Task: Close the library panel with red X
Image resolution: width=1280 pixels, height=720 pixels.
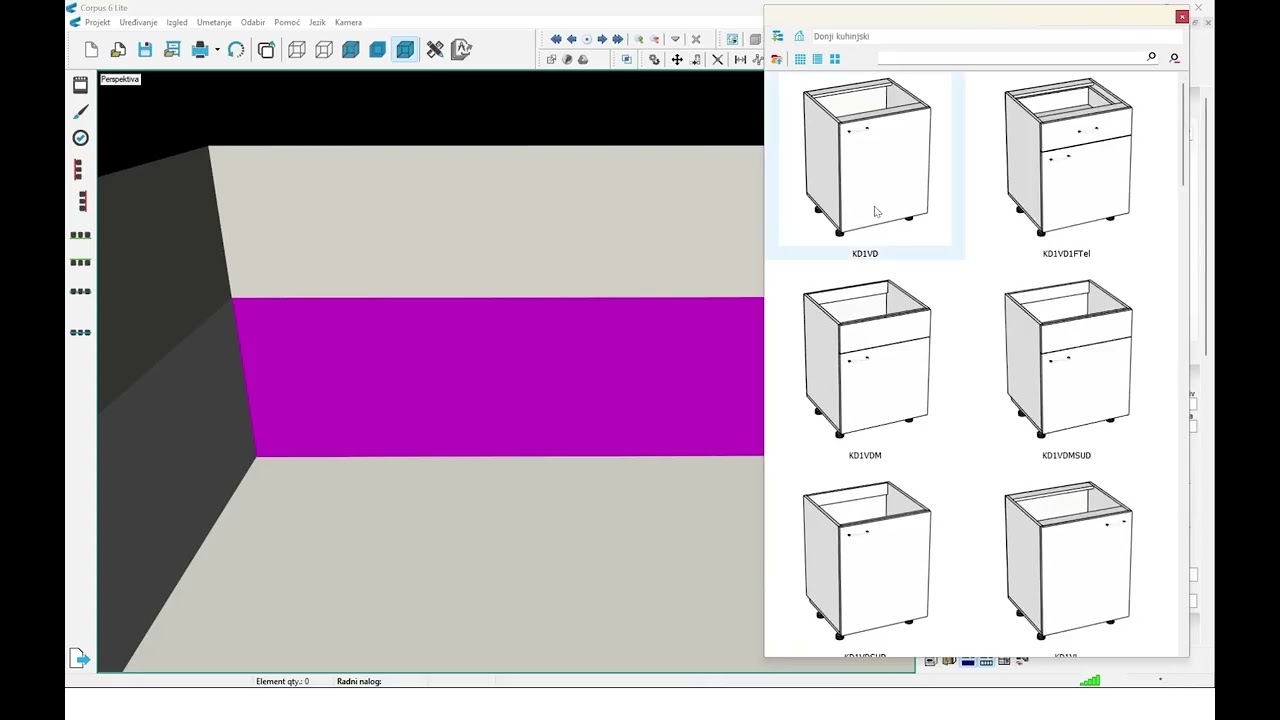Action: coord(1182,16)
